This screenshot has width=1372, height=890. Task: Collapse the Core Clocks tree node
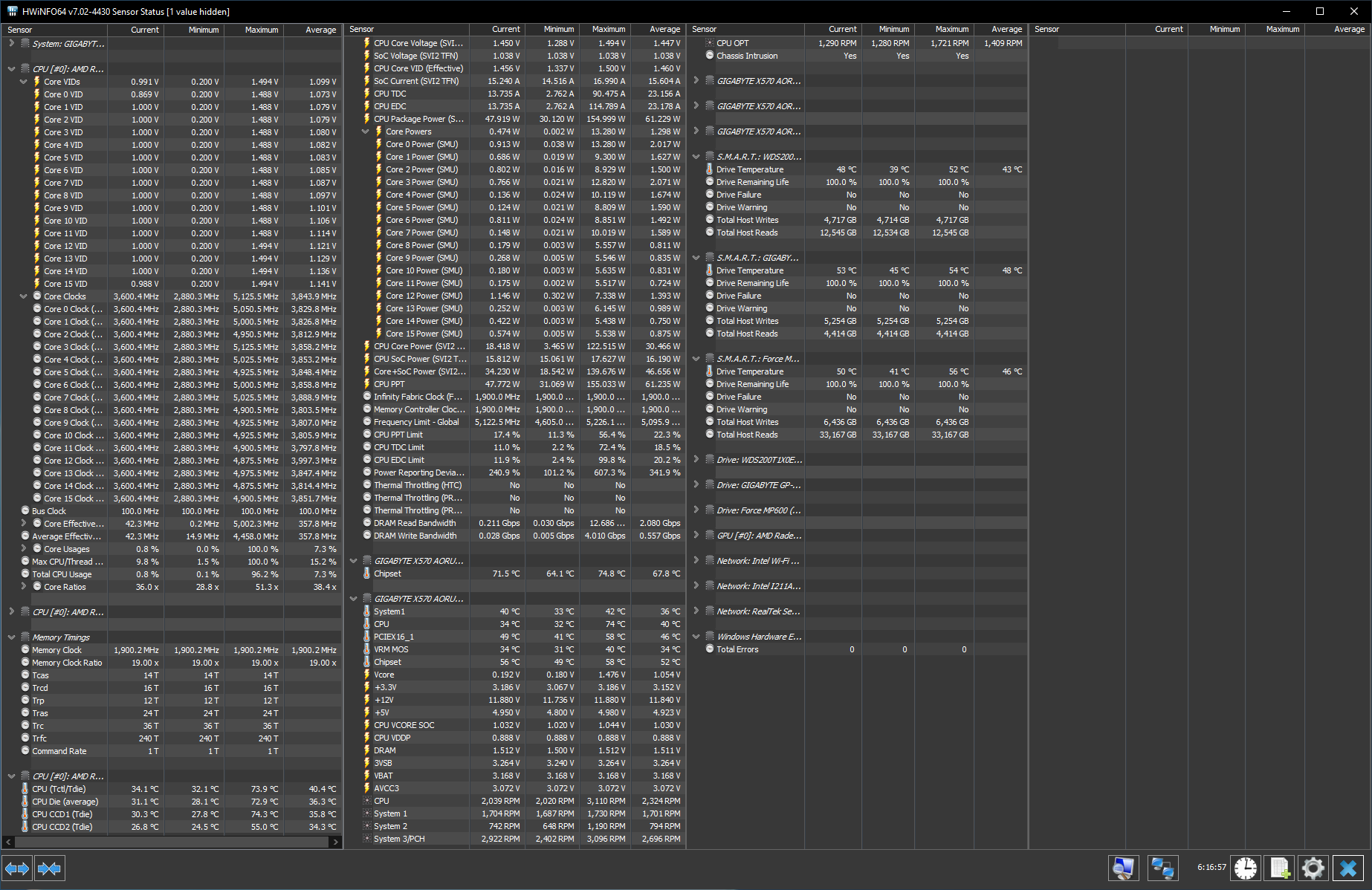[x=23, y=296]
